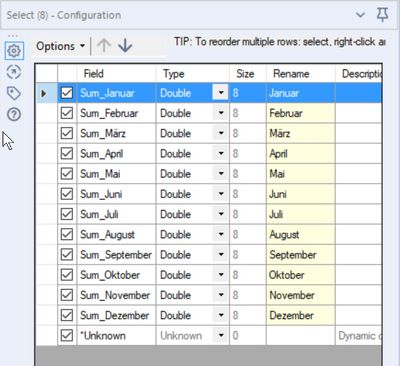Uncheck the Sum_Februar field checkbox
Image resolution: width=400 pixels, height=366 pixels.
(x=67, y=113)
